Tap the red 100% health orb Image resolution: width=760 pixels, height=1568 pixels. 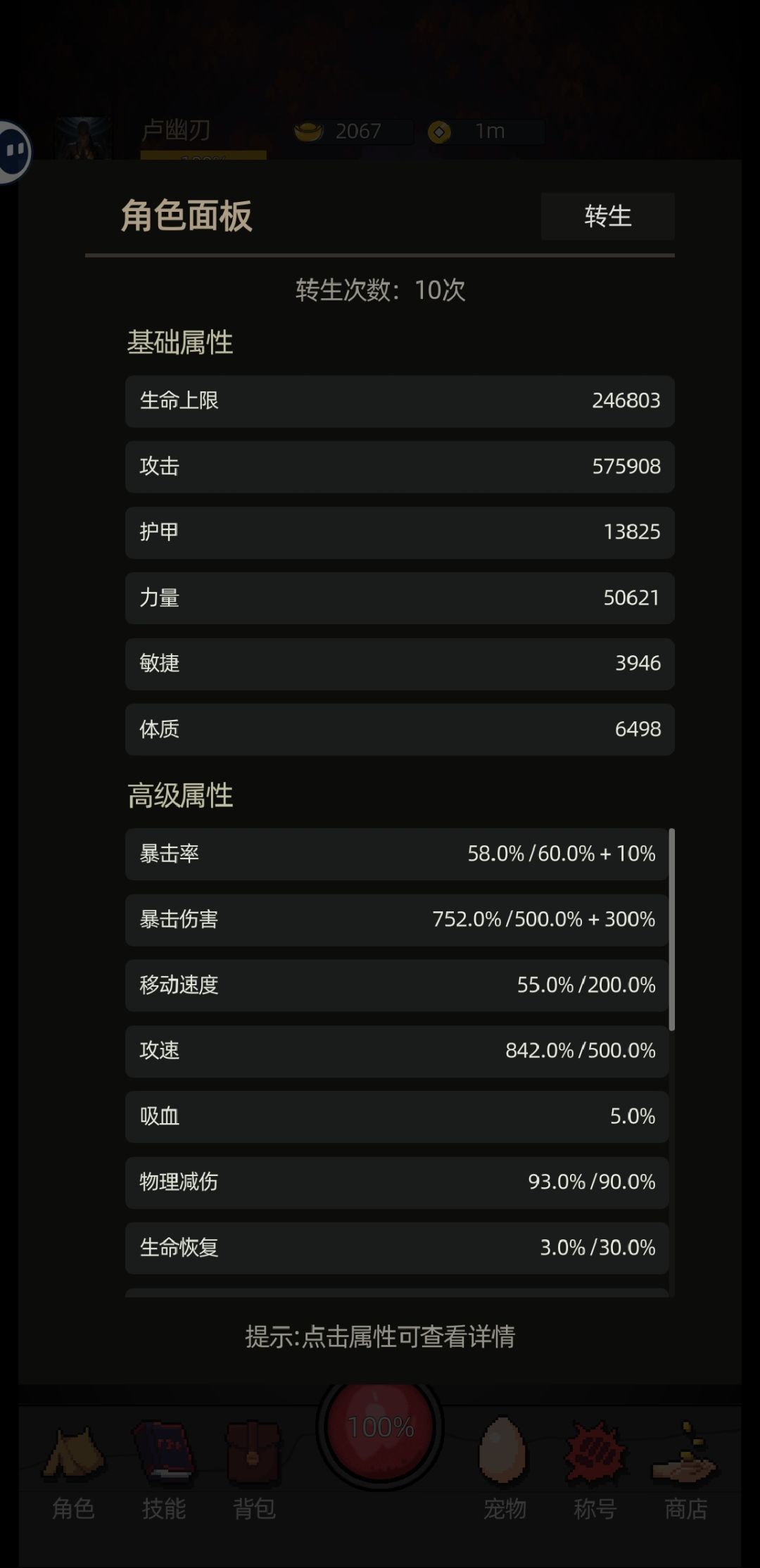coord(380,1427)
